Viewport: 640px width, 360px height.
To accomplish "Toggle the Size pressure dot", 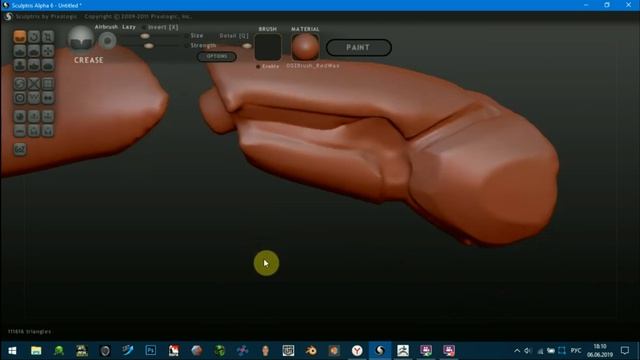I will [187, 36].
